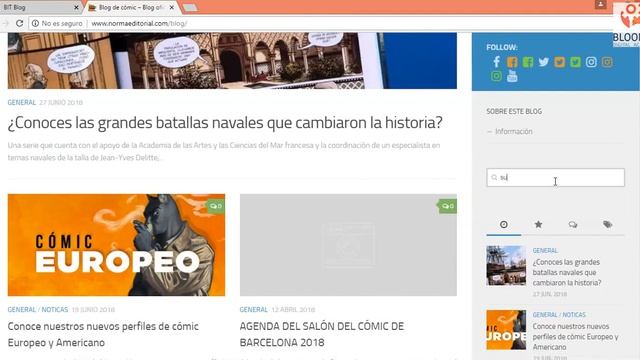Click the '27 JUNIO 2018' post date
The image size is (640, 360).
pos(61,102)
